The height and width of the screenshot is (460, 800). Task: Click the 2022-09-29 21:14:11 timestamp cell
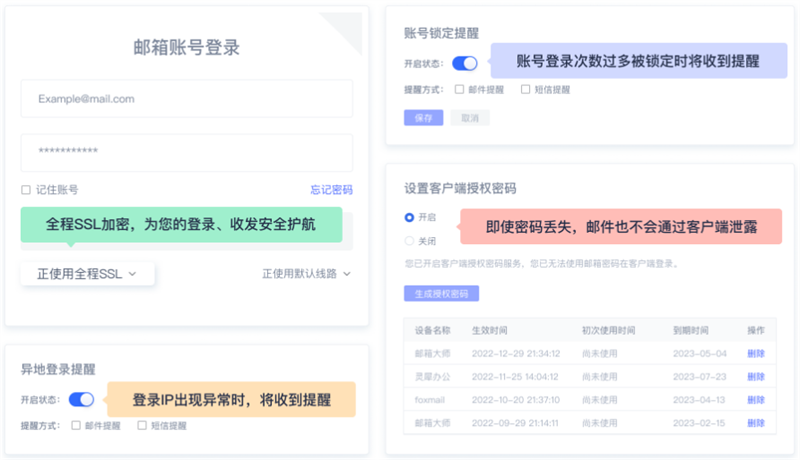point(515,423)
